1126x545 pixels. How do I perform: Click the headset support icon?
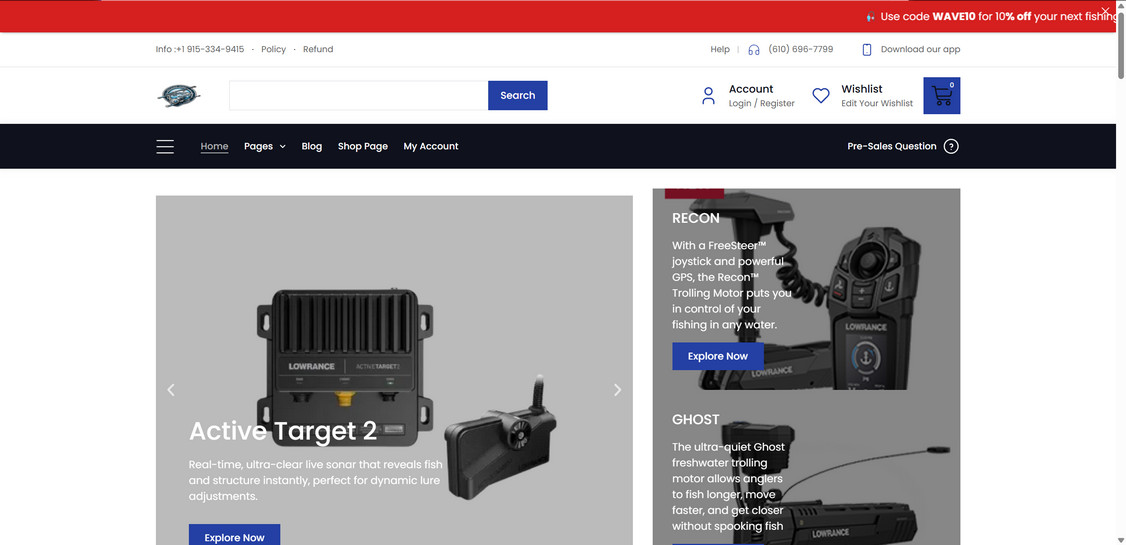754,50
